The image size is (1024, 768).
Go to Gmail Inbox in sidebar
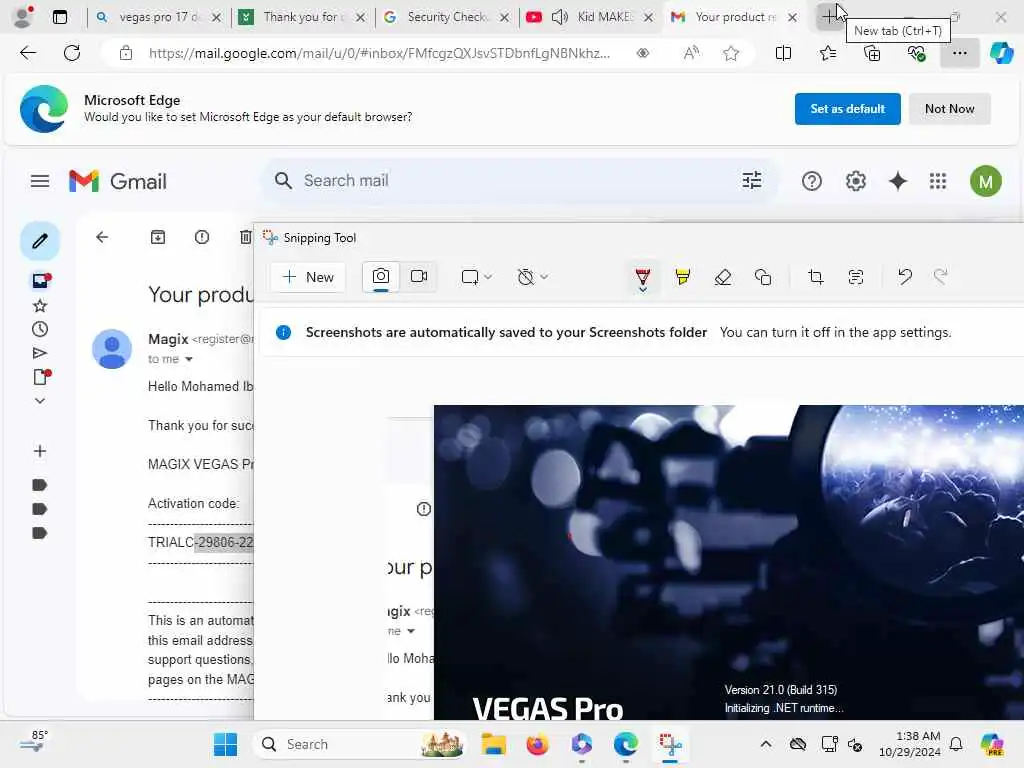[x=41, y=281]
